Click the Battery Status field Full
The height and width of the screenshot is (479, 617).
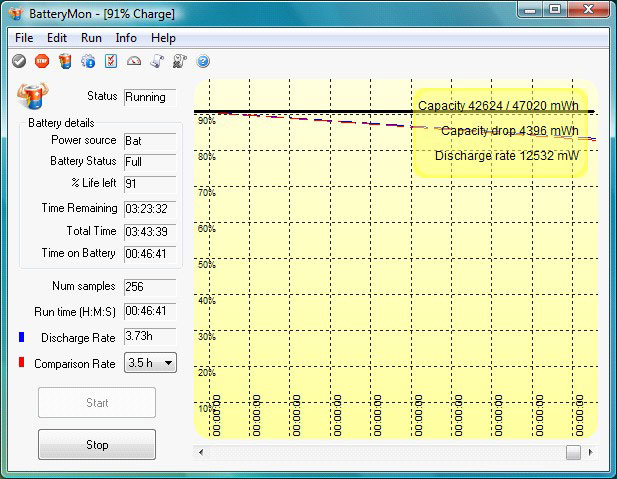(x=150, y=162)
